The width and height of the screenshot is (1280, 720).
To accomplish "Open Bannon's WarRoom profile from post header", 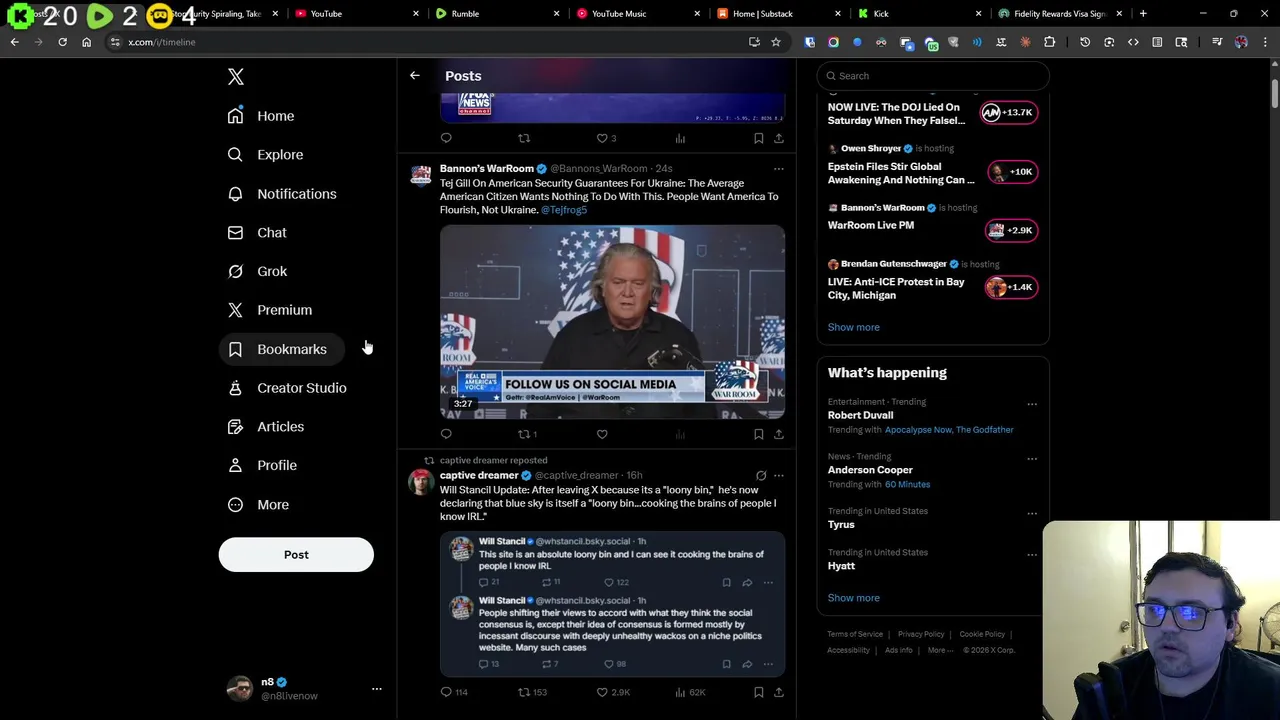I will pos(487,169).
